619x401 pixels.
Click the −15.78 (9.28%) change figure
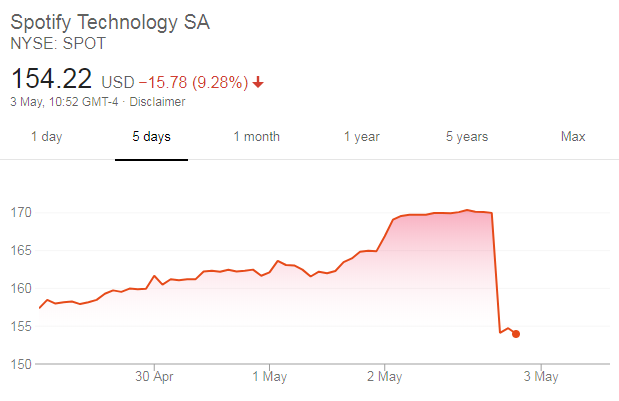[193, 81]
